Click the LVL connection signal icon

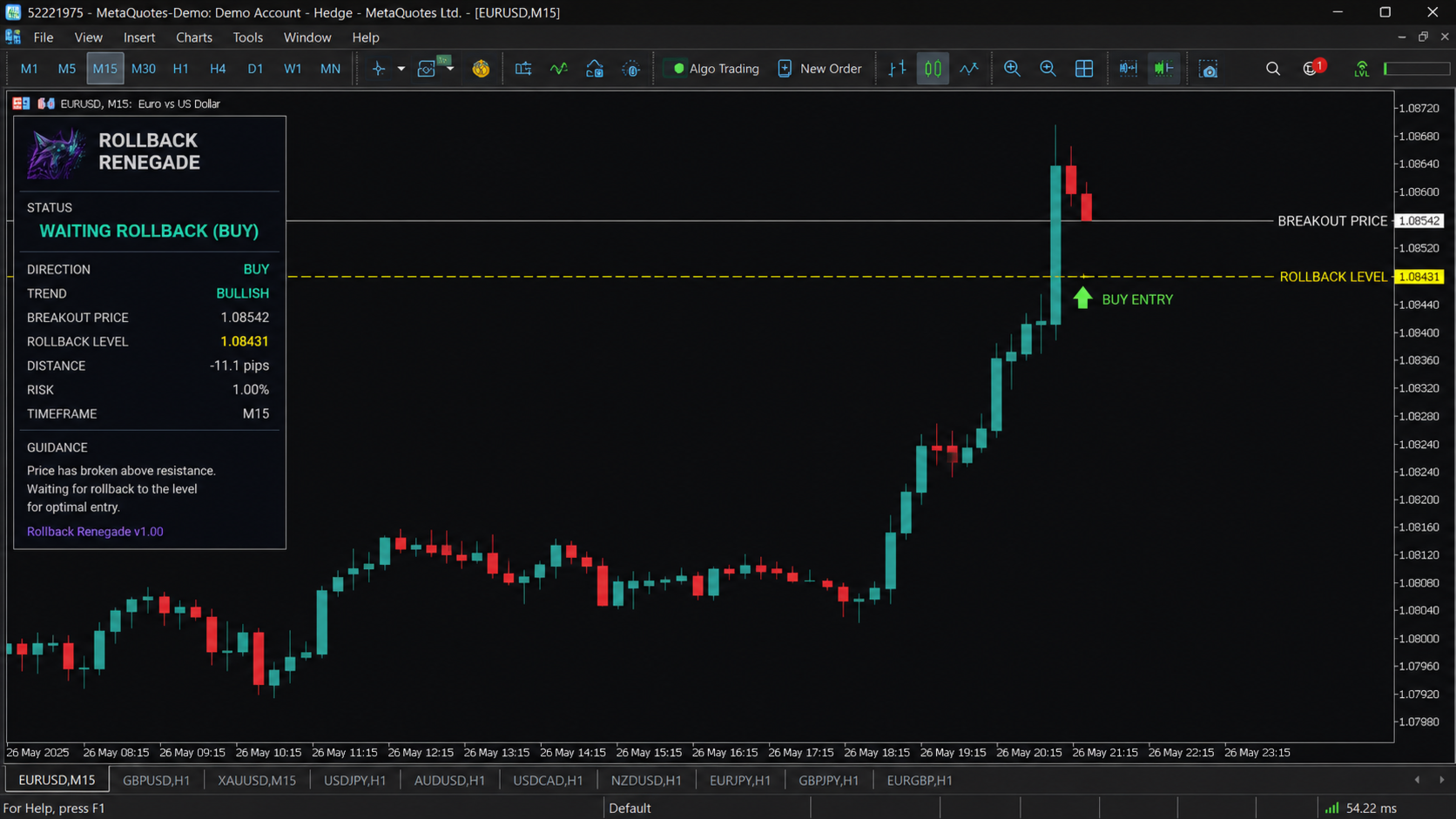[x=1362, y=69]
